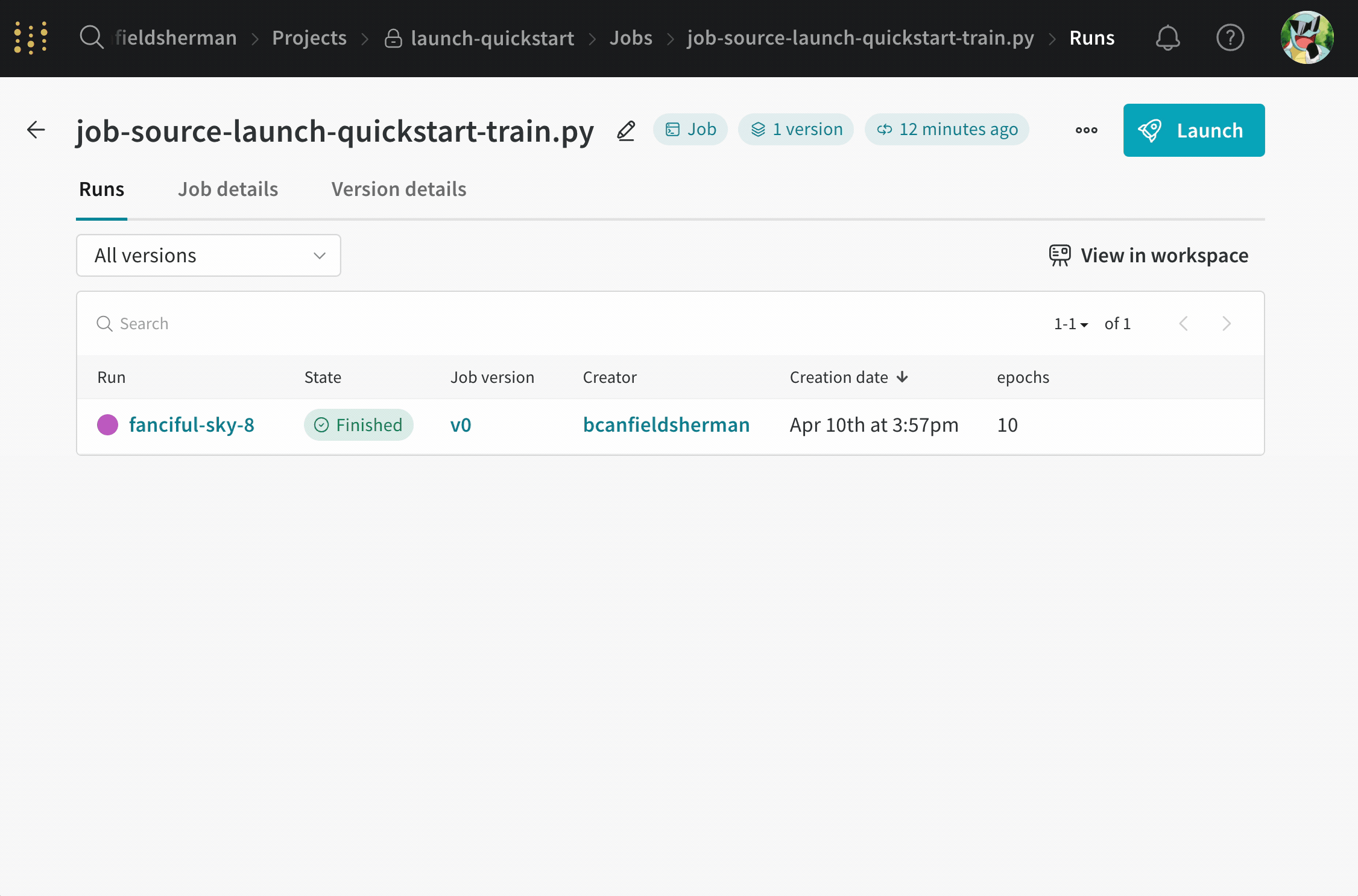Click the purple run color swatch
Image resolution: width=1358 pixels, height=896 pixels.
[x=108, y=425]
